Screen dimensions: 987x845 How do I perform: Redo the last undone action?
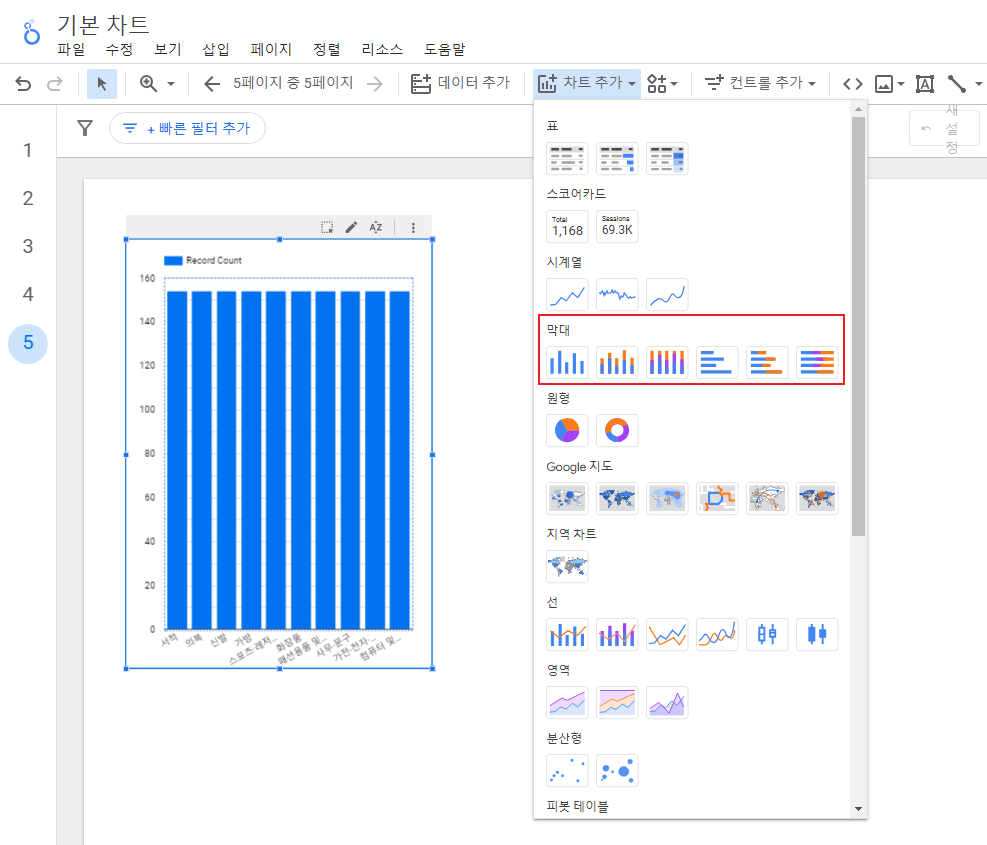click(55, 83)
